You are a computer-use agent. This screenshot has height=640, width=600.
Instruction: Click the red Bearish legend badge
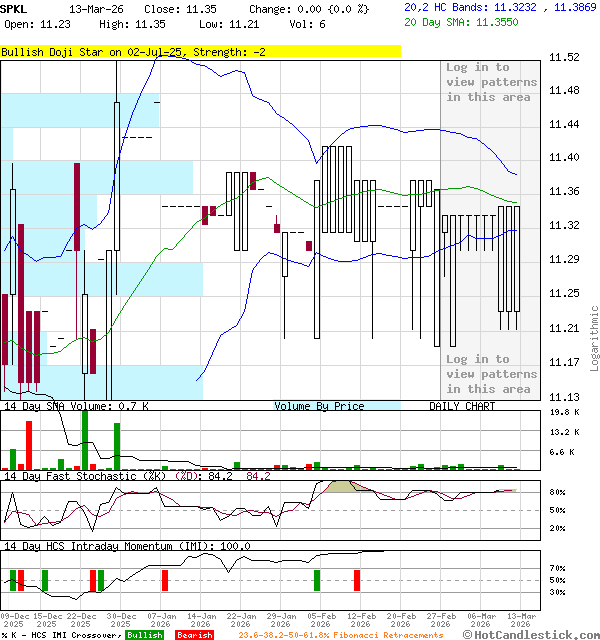click(194, 635)
